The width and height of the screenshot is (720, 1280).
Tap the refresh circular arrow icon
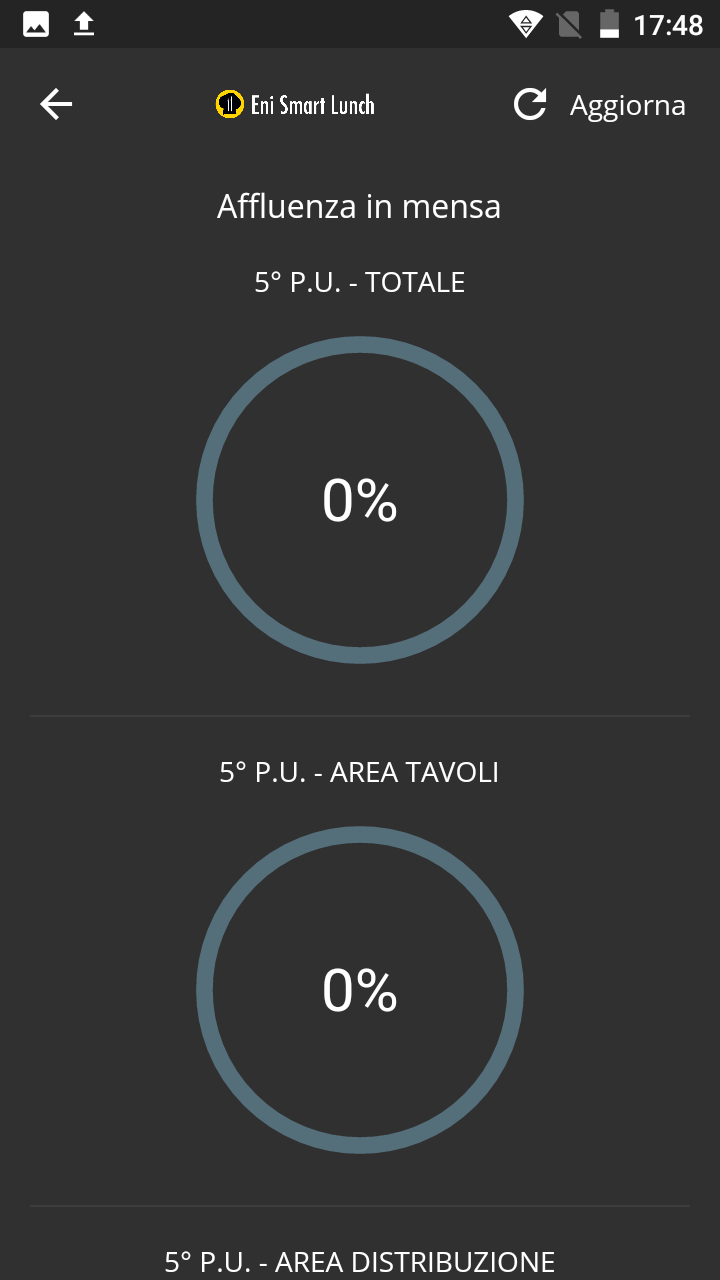(530, 104)
